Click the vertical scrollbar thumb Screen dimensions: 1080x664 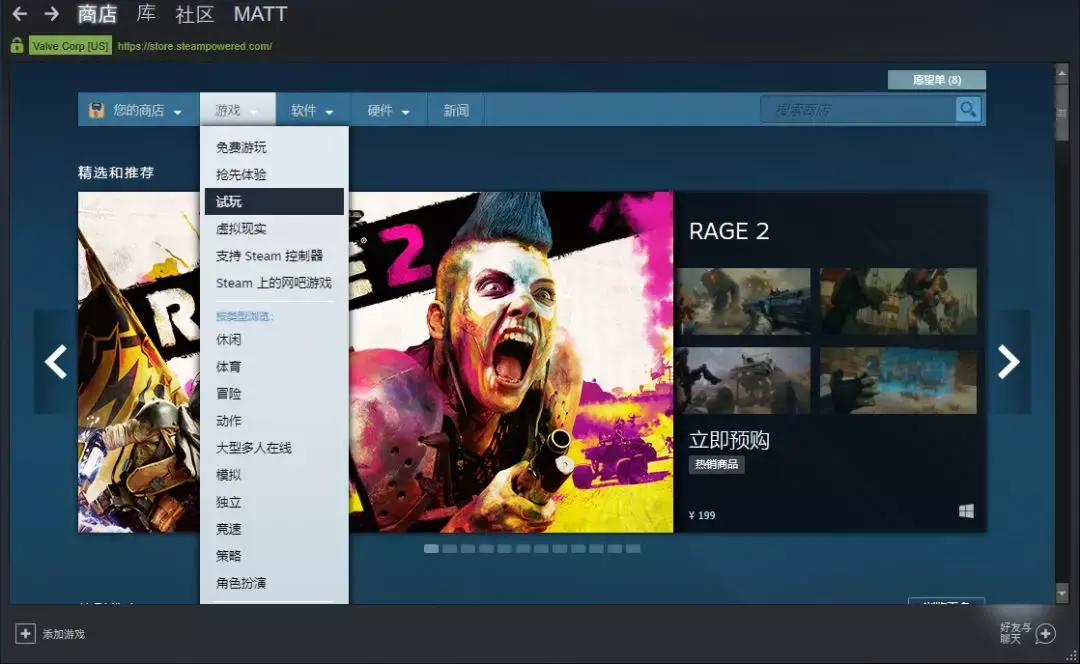coord(1061,114)
